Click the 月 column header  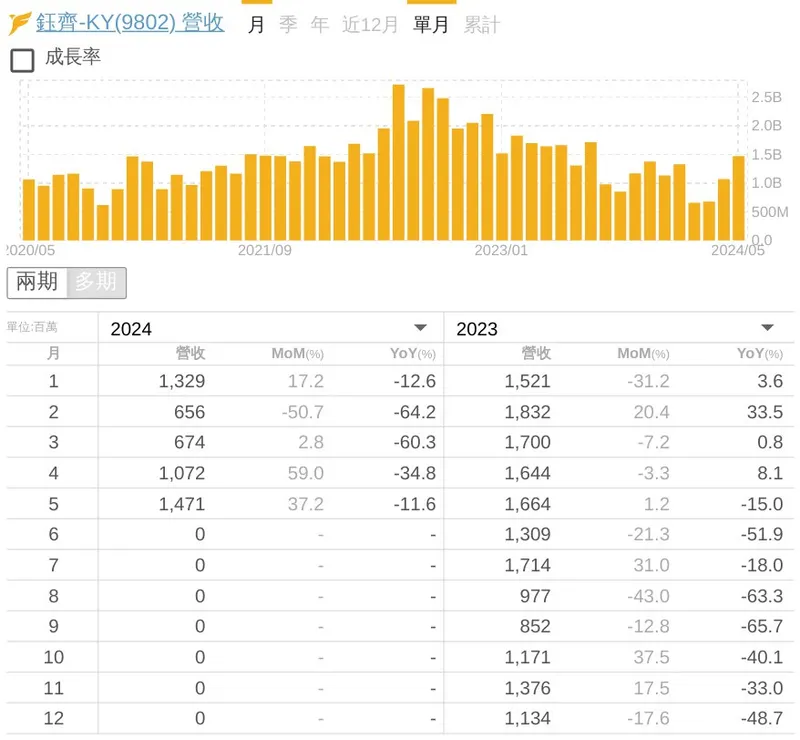tap(53, 353)
